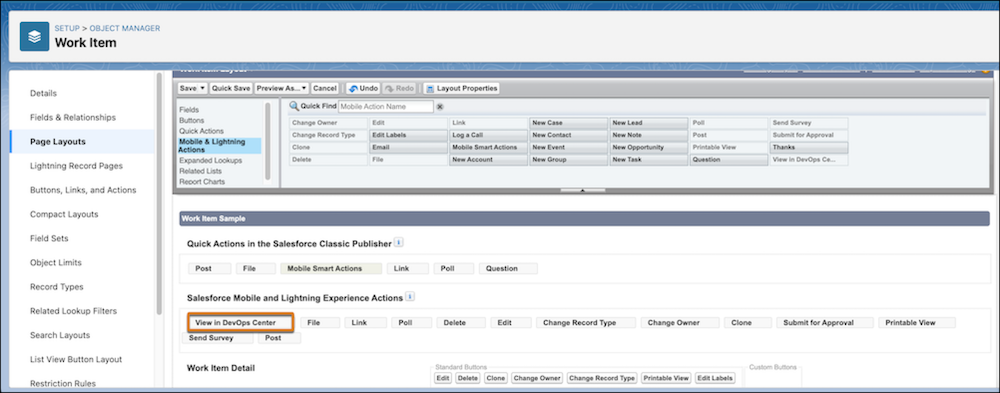Image resolution: width=1000 pixels, height=393 pixels.
Task: Click the Cancel button in layout toolbar
Action: tap(325, 88)
